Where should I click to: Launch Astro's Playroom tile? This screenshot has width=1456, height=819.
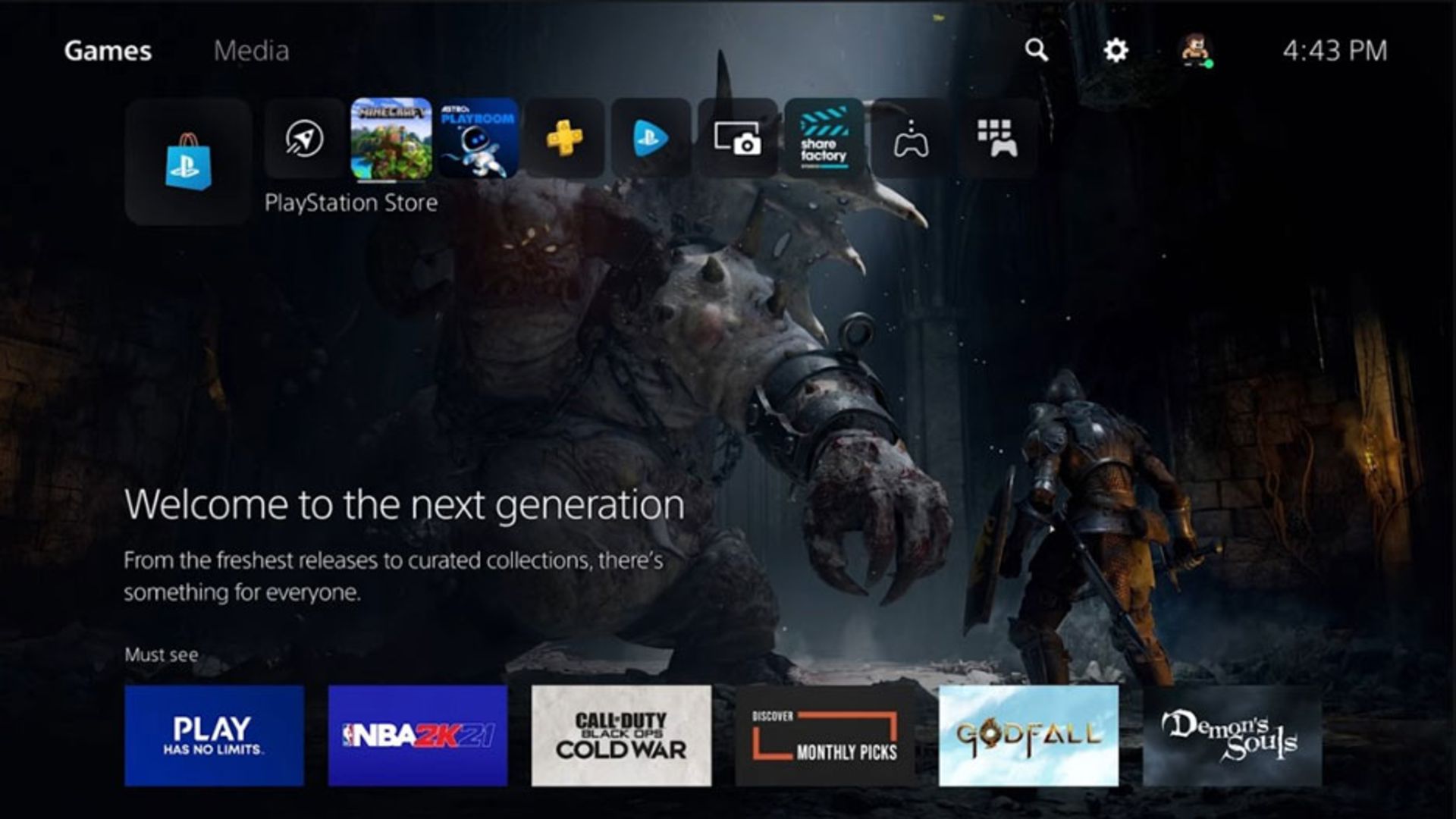pyautogui.click(x=478, y=138)
